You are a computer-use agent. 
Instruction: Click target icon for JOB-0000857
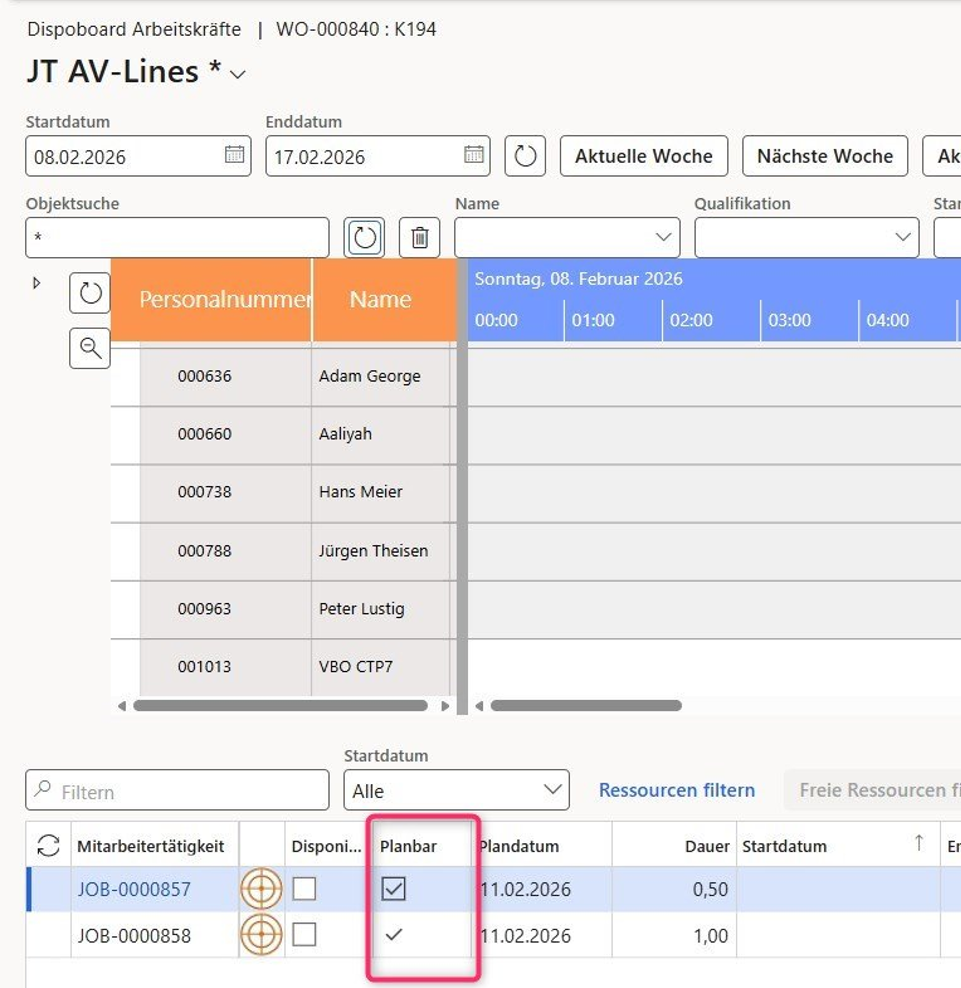pos(261,889)
